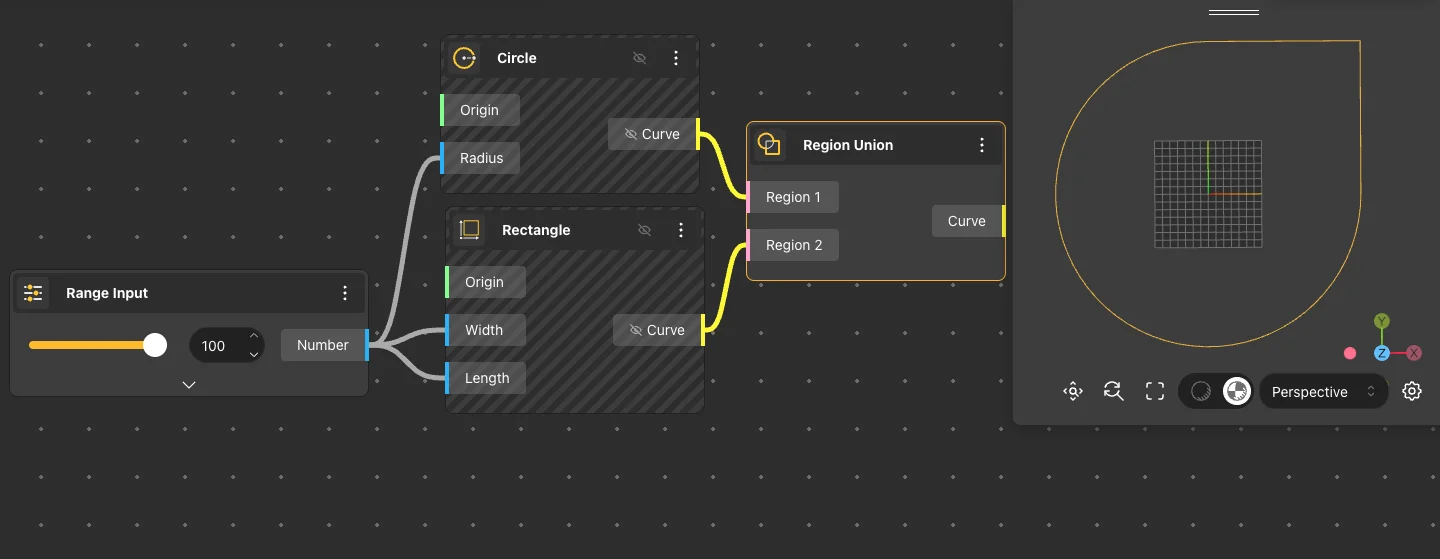The width and height of the screenshot is (1440, 559).
Task: Click the Range Input sliders icon
Action: tap(33, 293)
